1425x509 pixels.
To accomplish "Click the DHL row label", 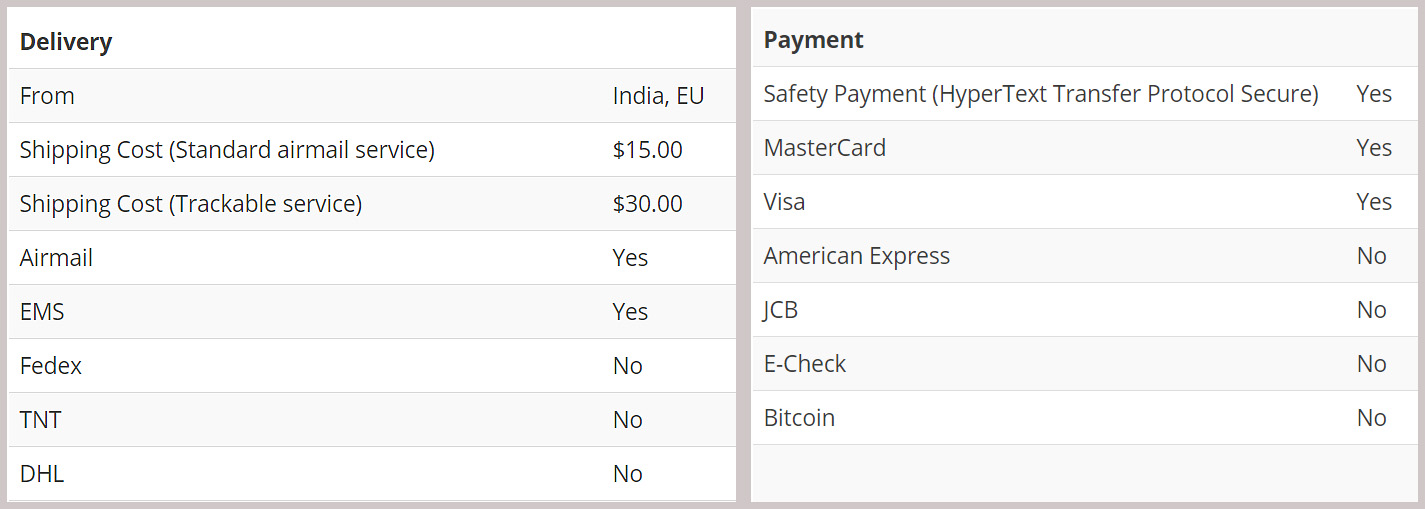I will pyautogui.click(x=42, y=474).
